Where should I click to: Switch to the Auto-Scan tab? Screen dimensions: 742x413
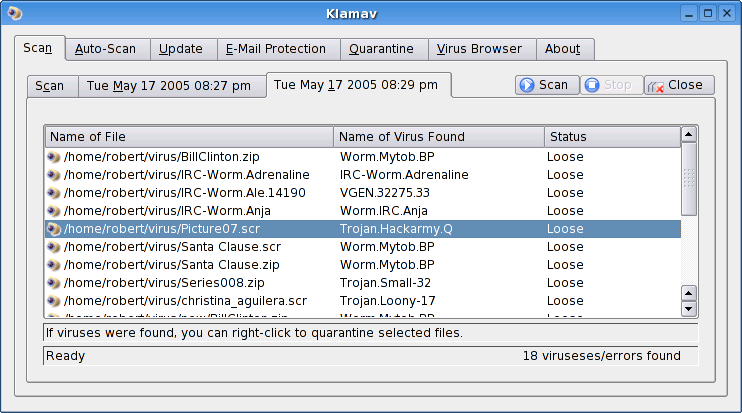point(108,49)
